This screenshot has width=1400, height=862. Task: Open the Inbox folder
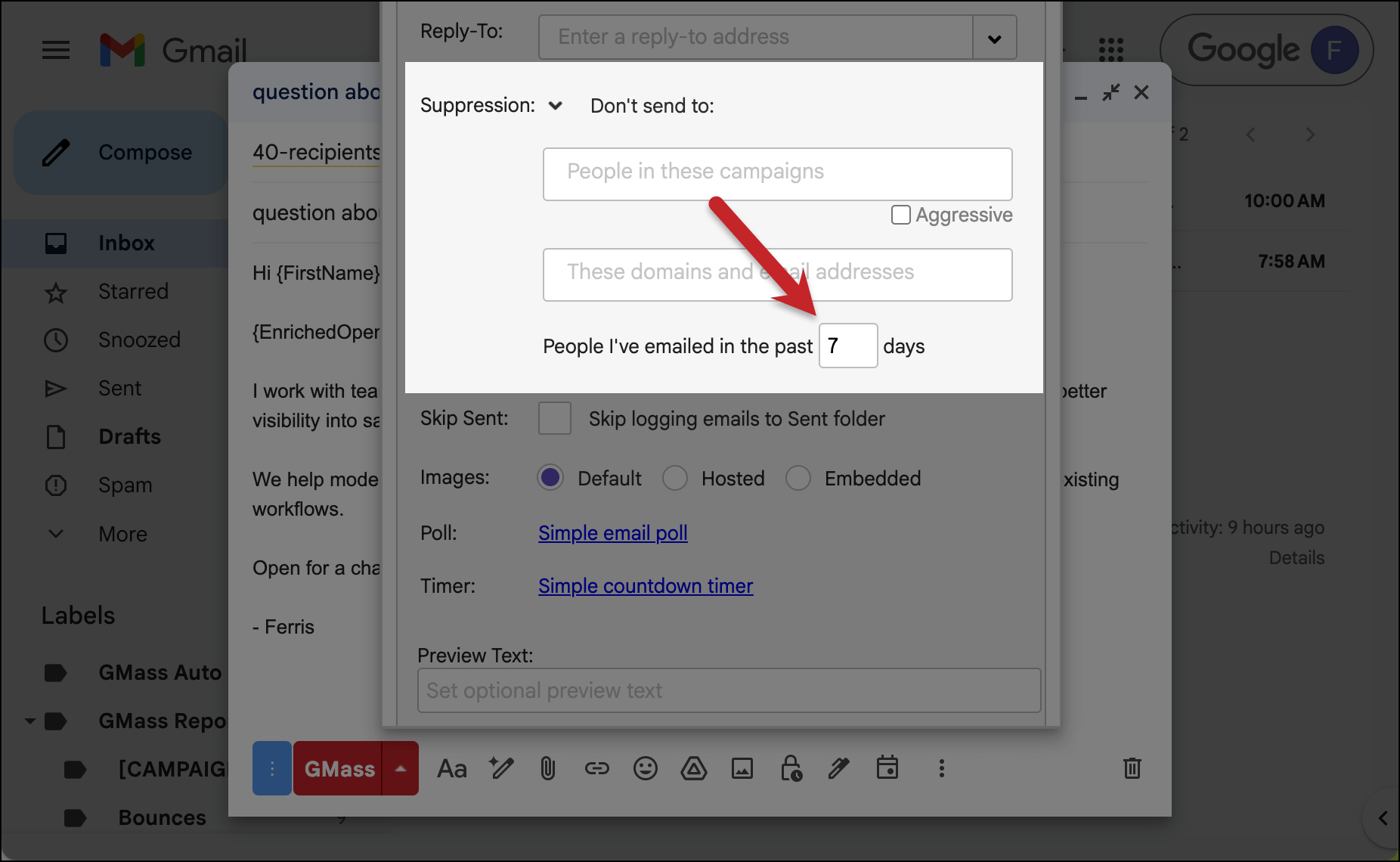pos(126,243)
